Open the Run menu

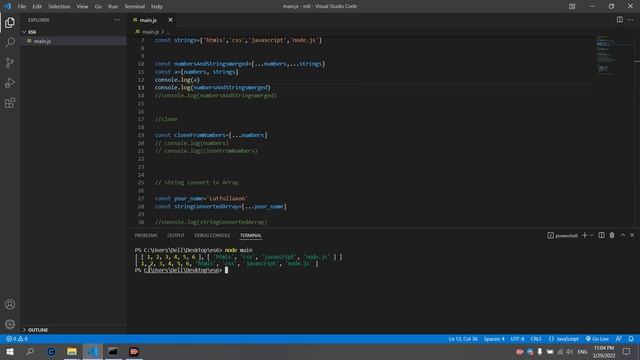[113, 7]
